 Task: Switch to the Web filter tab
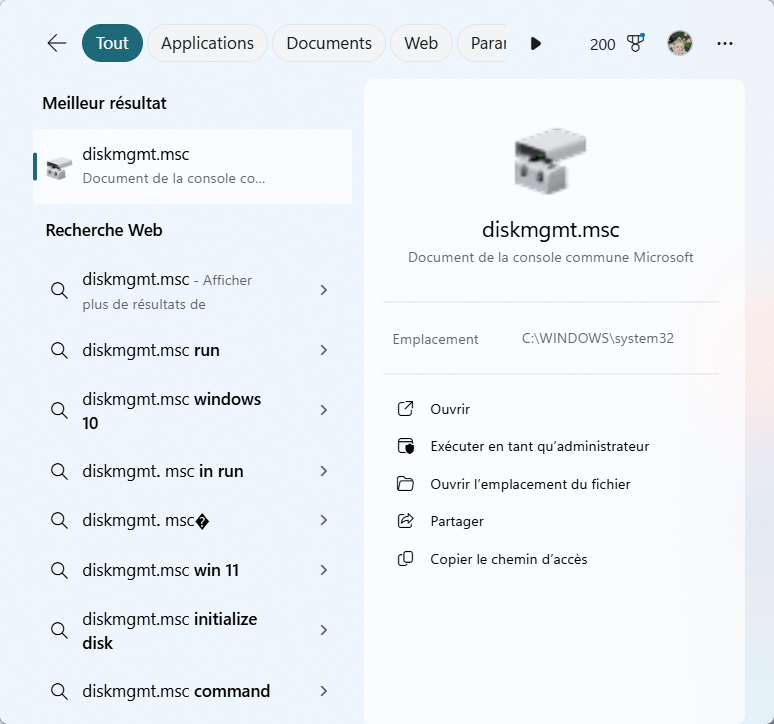click(x=421, y=43)
